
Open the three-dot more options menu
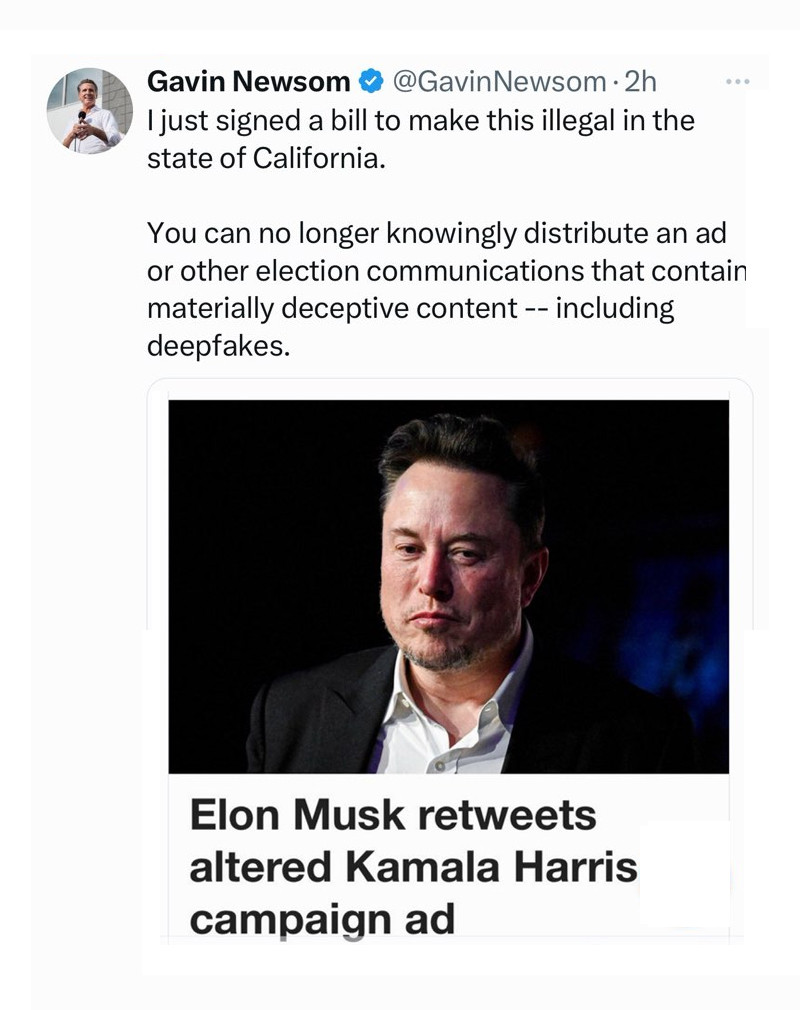[x=737, y=80]
